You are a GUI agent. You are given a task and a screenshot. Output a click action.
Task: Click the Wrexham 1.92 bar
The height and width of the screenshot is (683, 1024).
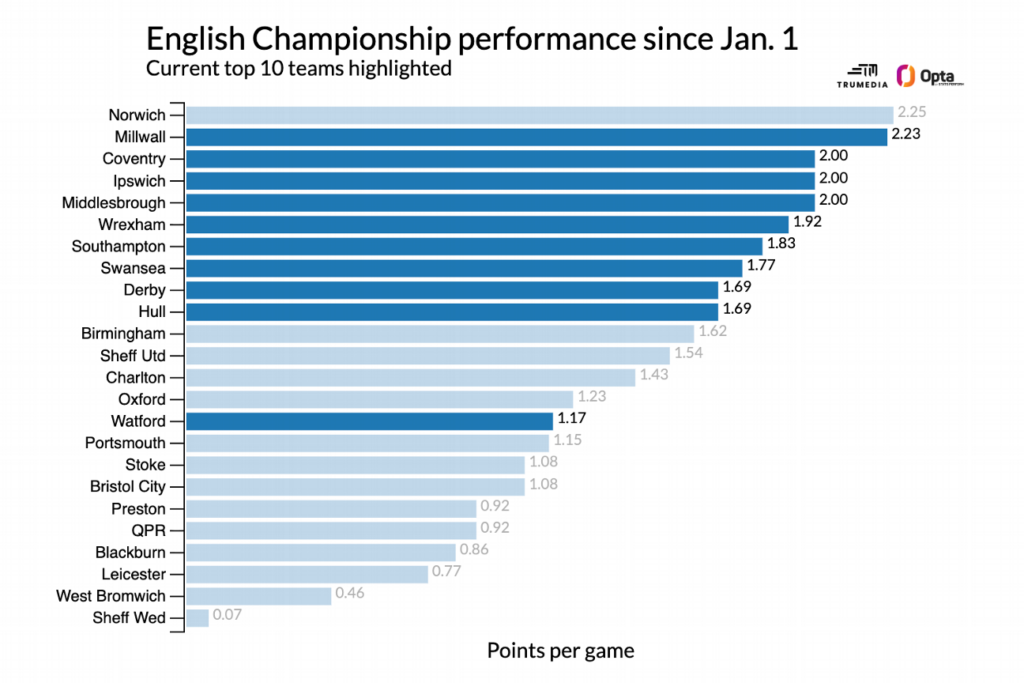pos(486,224)
